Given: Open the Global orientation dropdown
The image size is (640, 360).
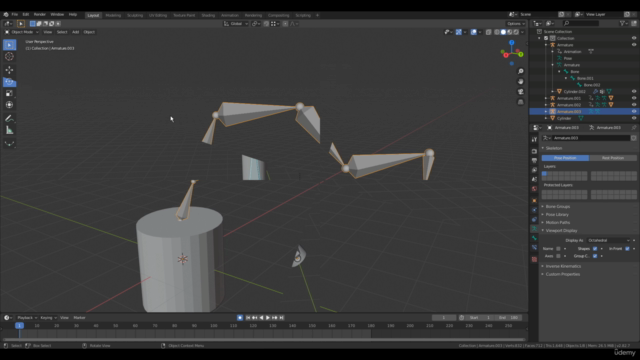Looking at the screenshot, I should click(x=236, y=24).
